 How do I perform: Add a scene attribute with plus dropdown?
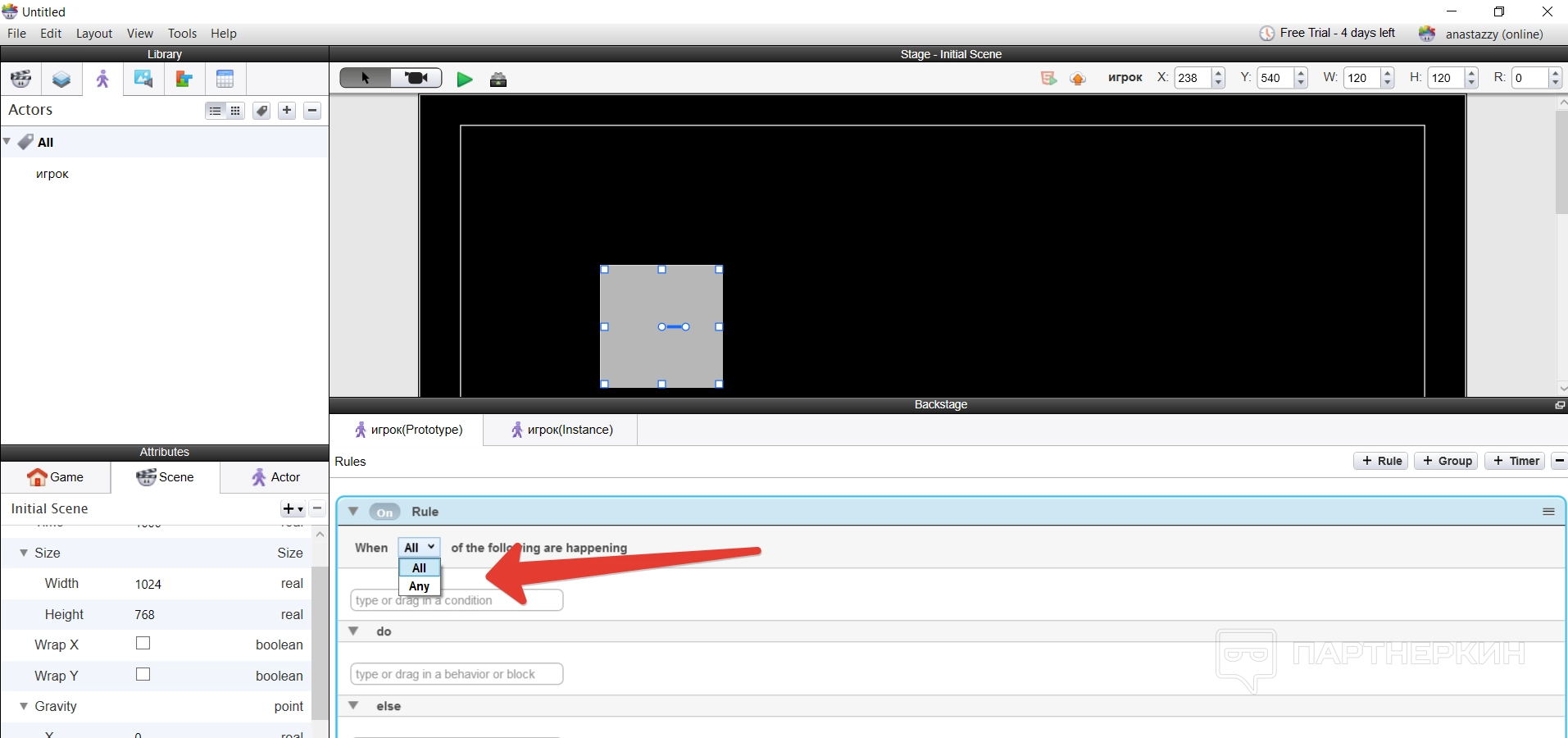click(293, 509)
